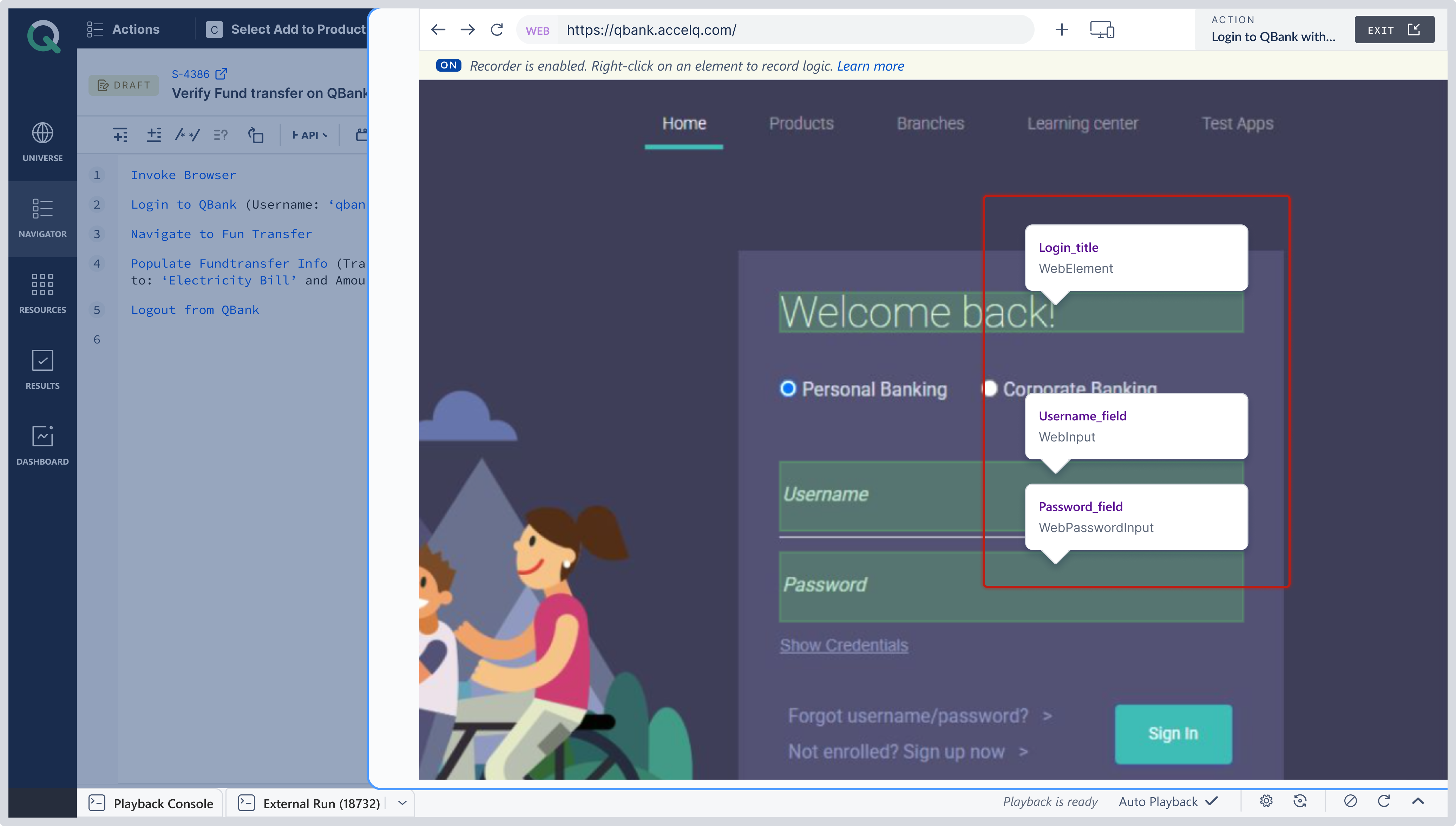Open the Learning center tab
1456x826 pixels.
(1082, 124)
